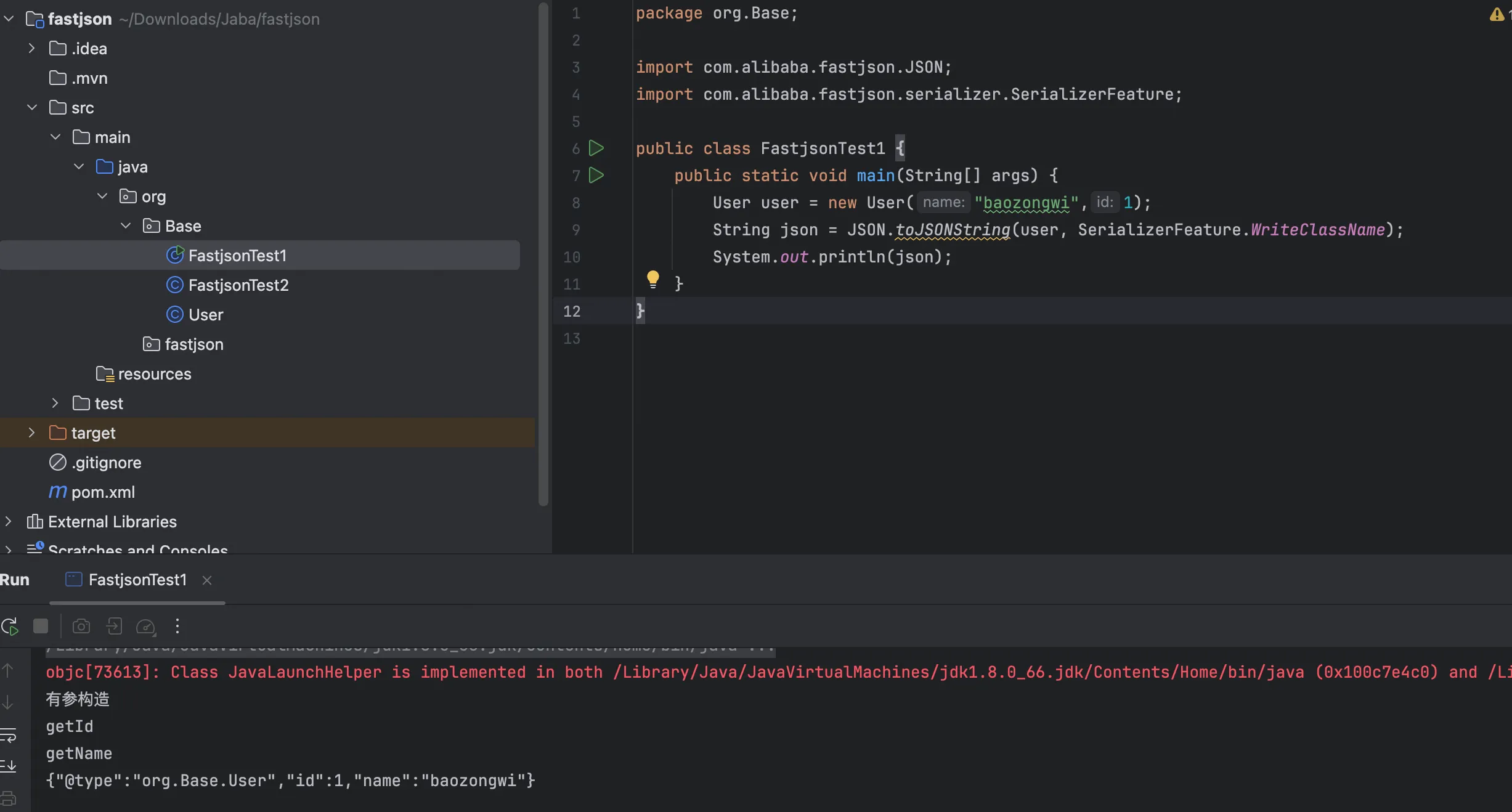Collapse the Base package node
This screenshot has height=812, width=1512.
(x=126, y=225)
